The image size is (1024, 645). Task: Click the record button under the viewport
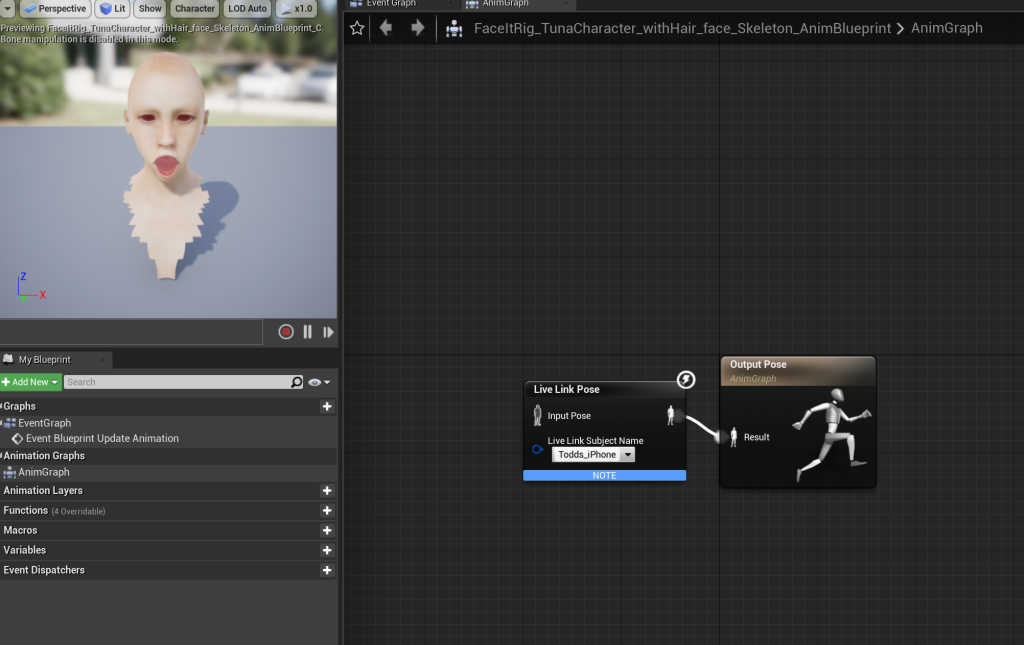tap(286, 332)
